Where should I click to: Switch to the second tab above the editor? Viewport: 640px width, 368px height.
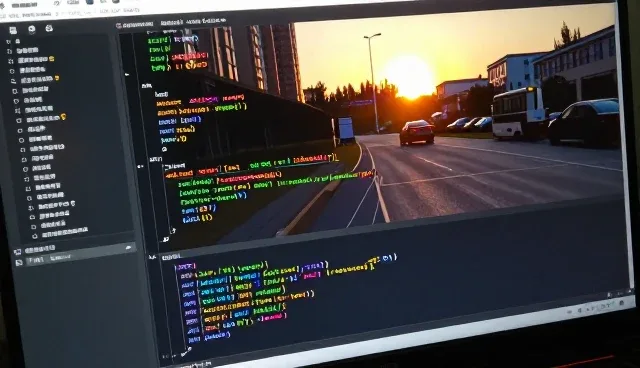point(171,23)
